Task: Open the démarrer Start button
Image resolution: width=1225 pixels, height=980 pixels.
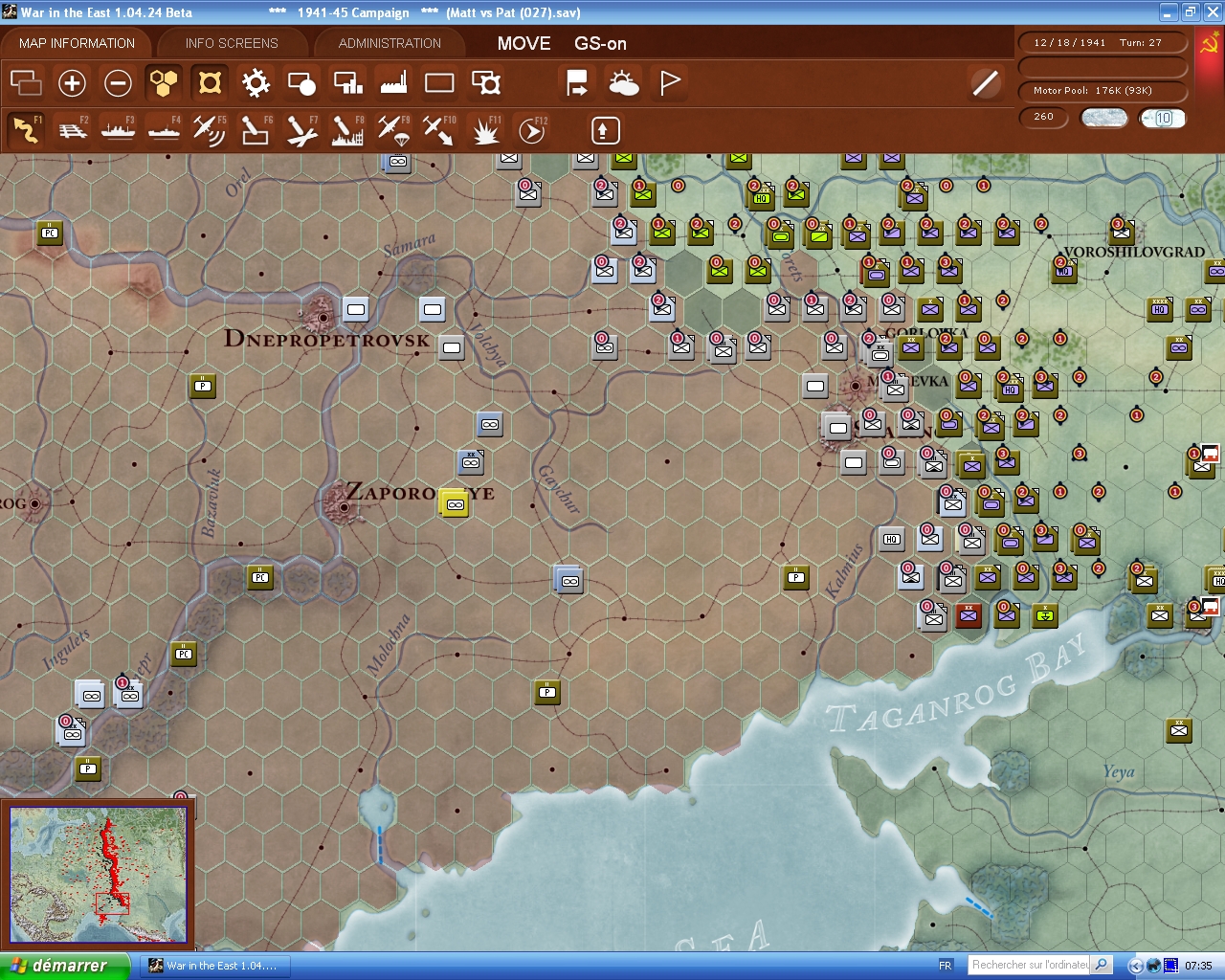Action: (63, 966)
